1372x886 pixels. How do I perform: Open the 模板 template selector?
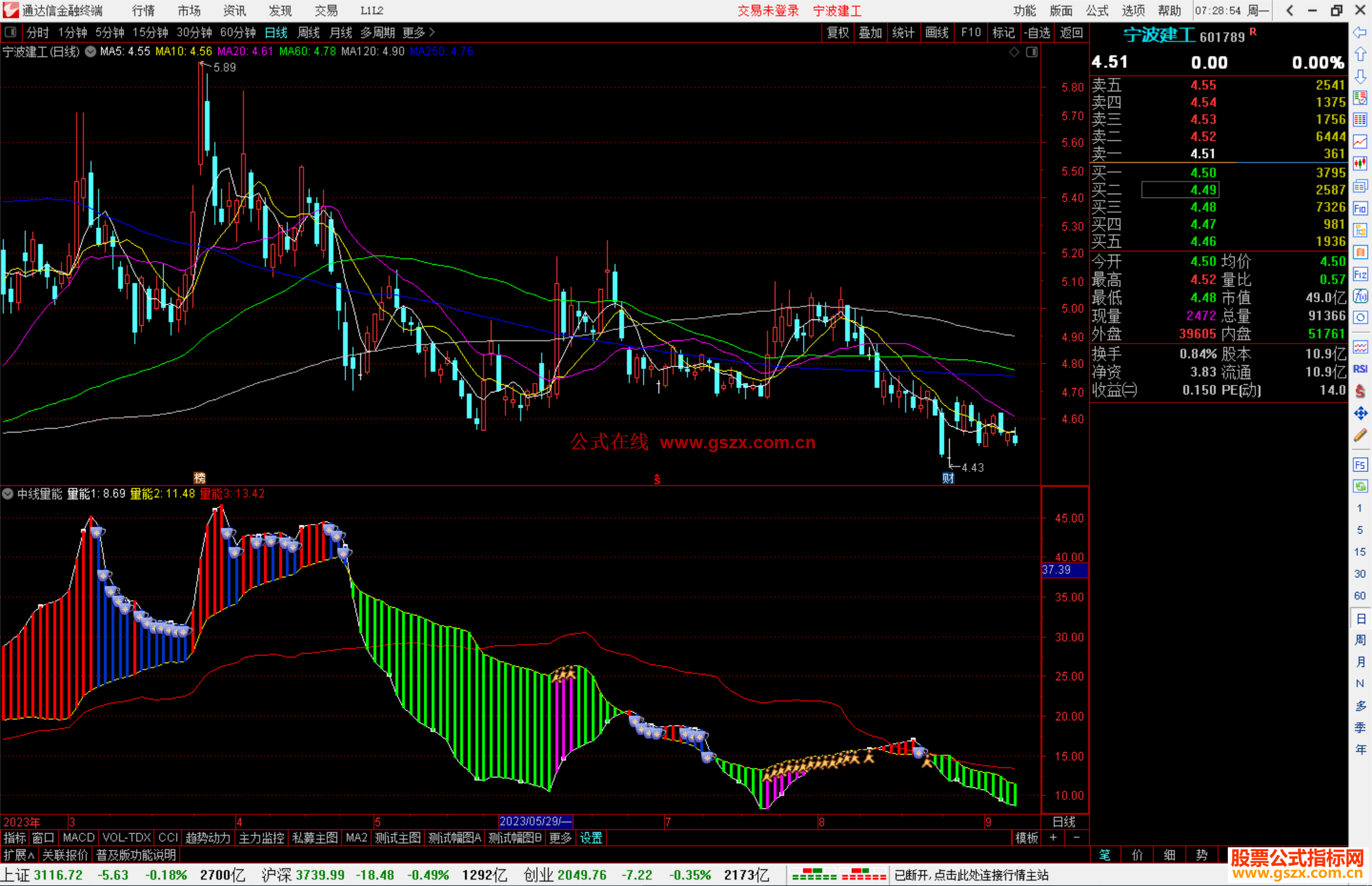tap(1026, 838)
